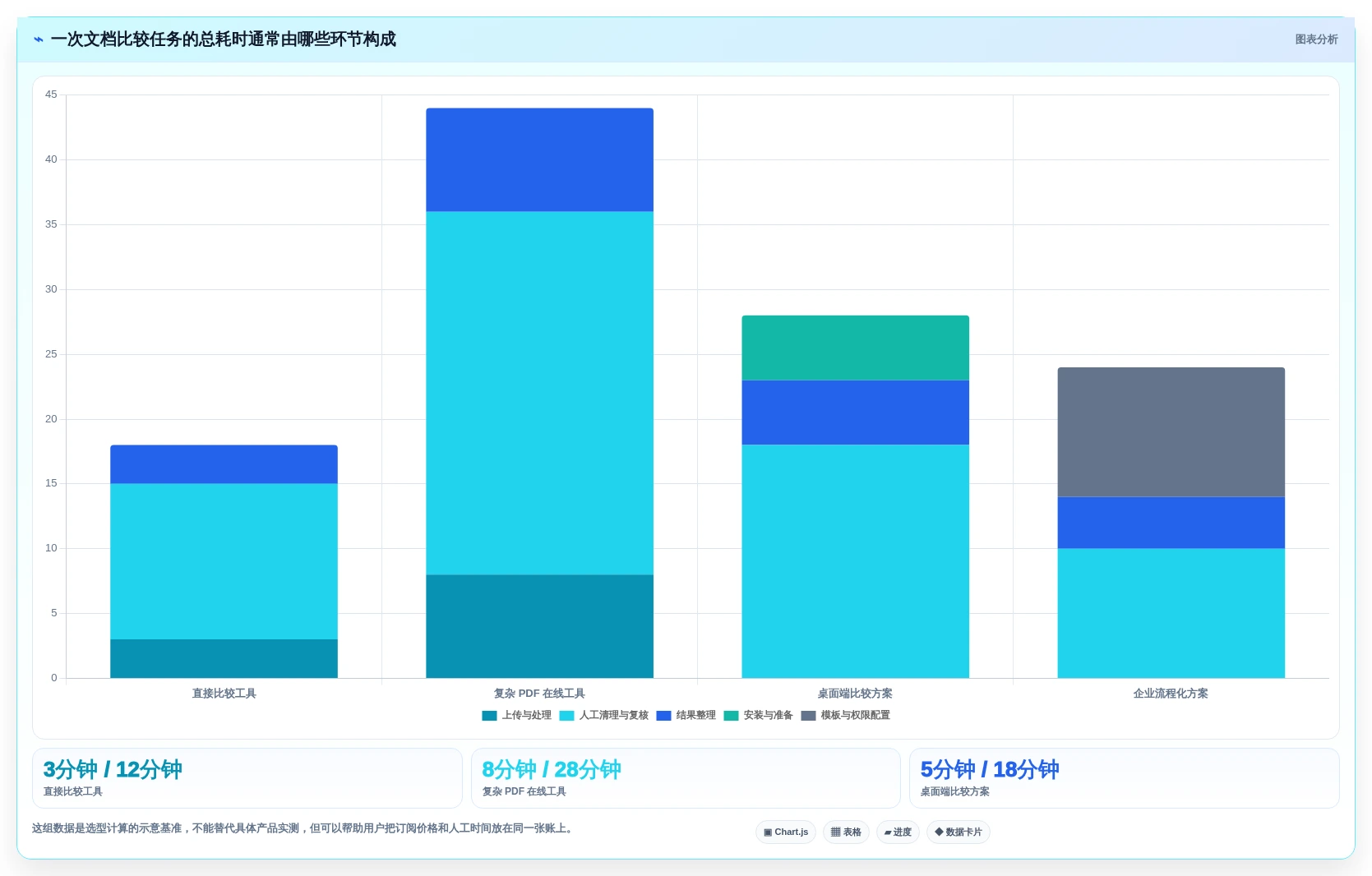Click the lightning icon beside the chart title
Image resolution: width=1372 pixels, height=876 pixels.
tap(39, 39)
